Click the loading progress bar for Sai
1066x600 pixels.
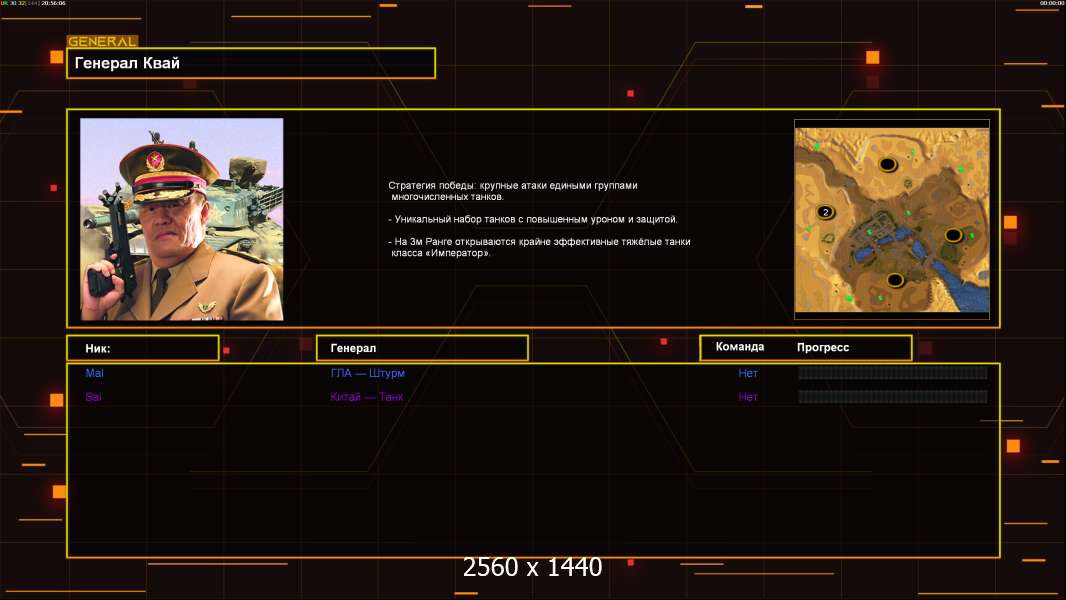(892, 397)
